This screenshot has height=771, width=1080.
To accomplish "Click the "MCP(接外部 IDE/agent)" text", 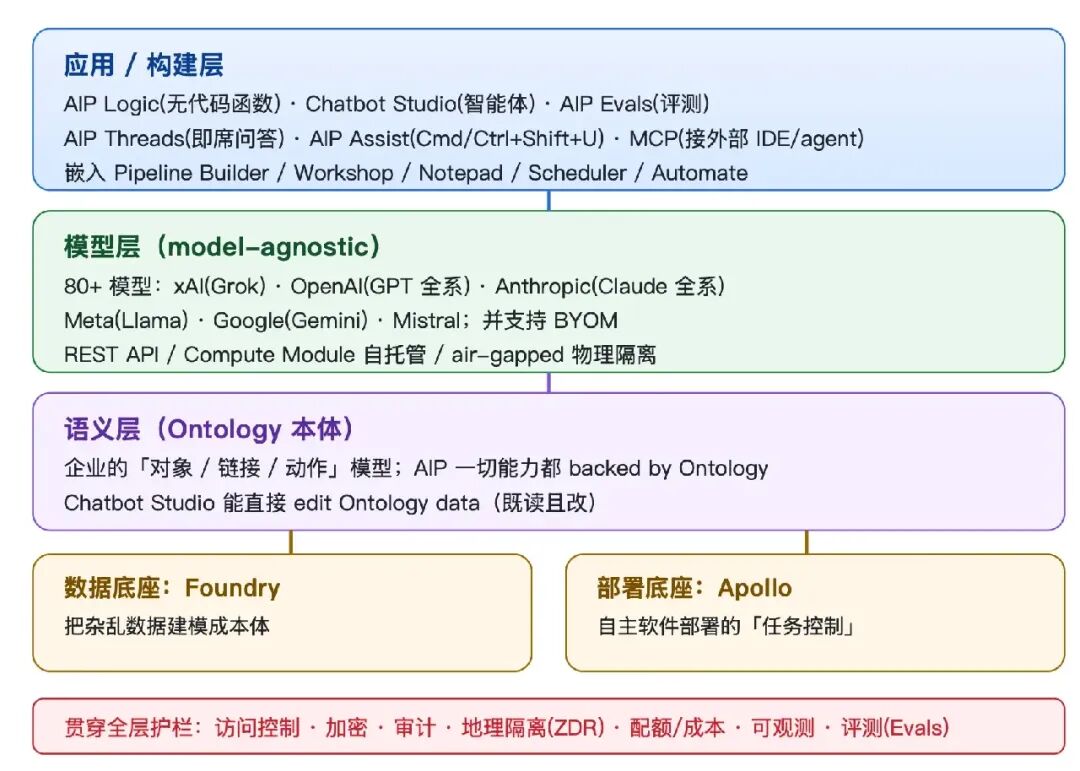I will coord(747,138).
